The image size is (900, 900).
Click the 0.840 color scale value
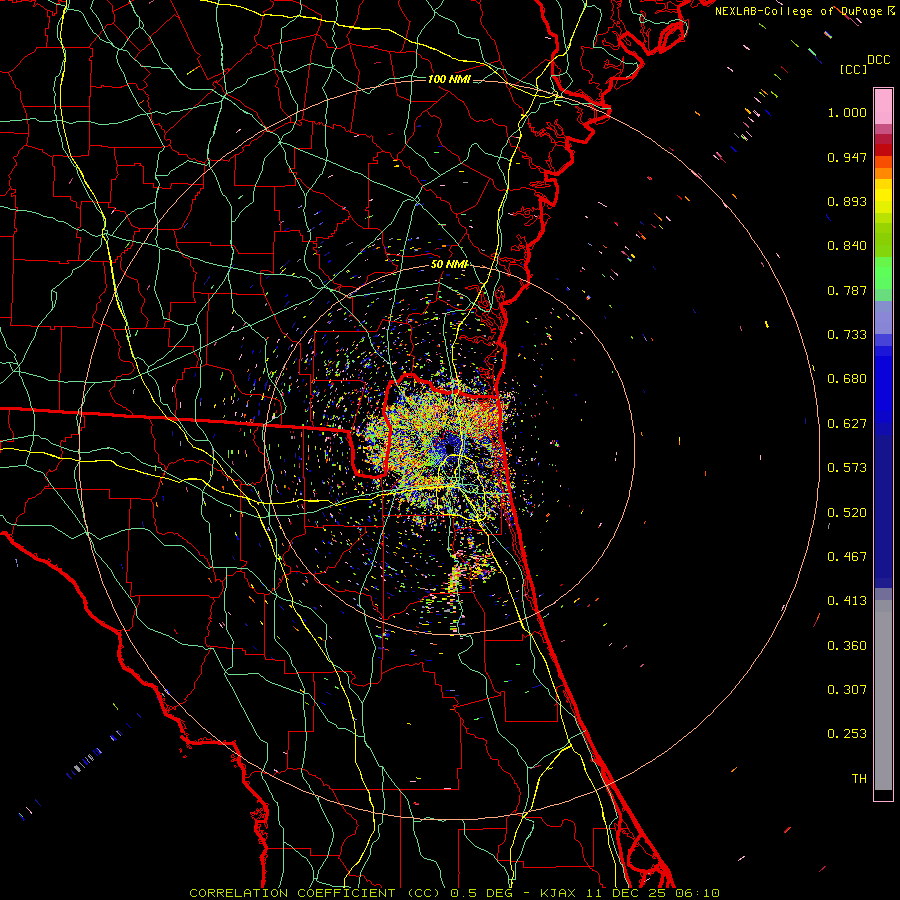847,246
